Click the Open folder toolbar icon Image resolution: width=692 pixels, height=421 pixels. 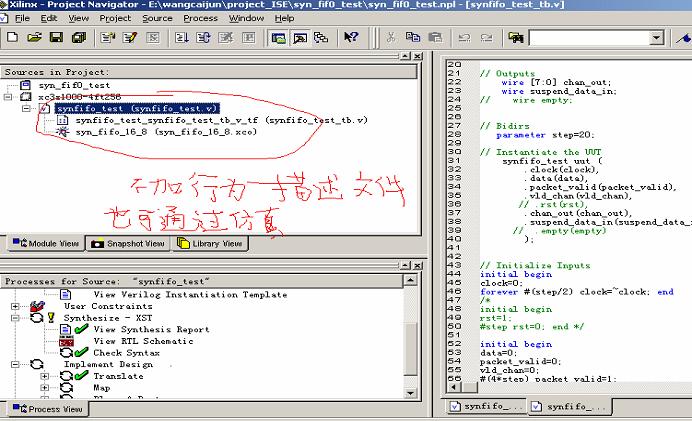click(x=35, y=37)
